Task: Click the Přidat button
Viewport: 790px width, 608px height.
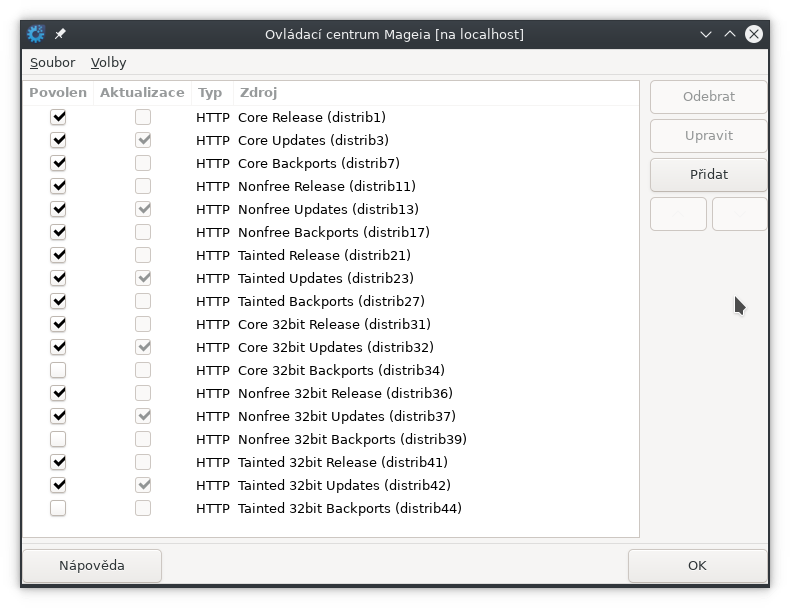Action: (708, 175)
